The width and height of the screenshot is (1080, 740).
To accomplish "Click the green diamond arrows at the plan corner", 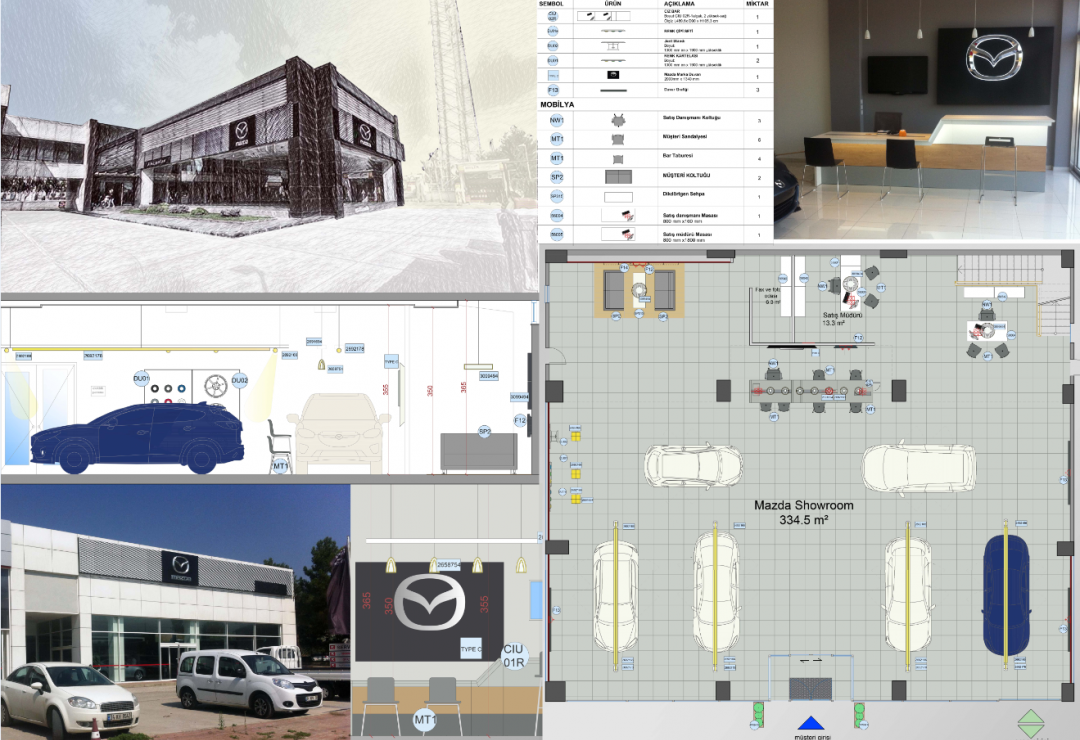I will [1031, 723].
